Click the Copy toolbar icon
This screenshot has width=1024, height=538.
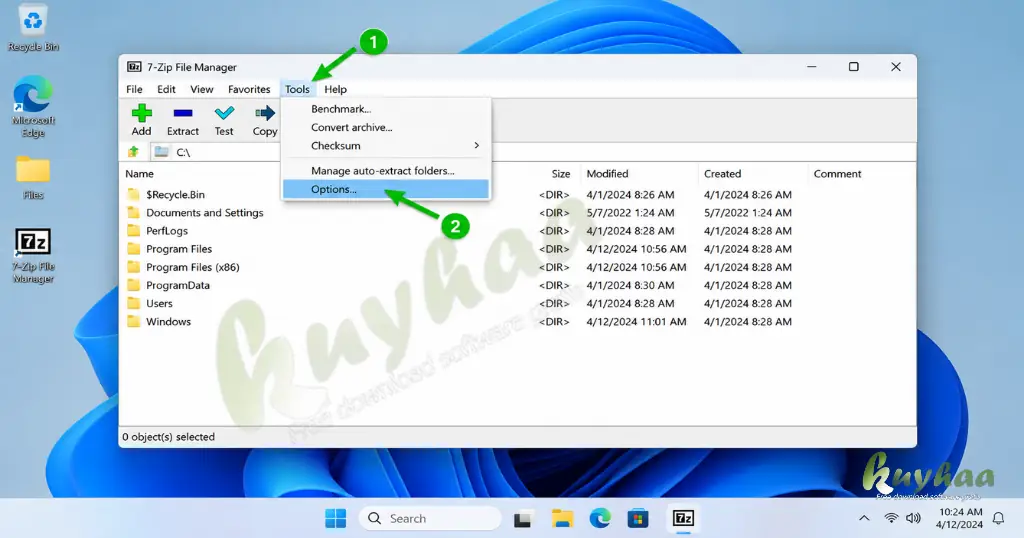pyautogui.click(x=264, y=114)
